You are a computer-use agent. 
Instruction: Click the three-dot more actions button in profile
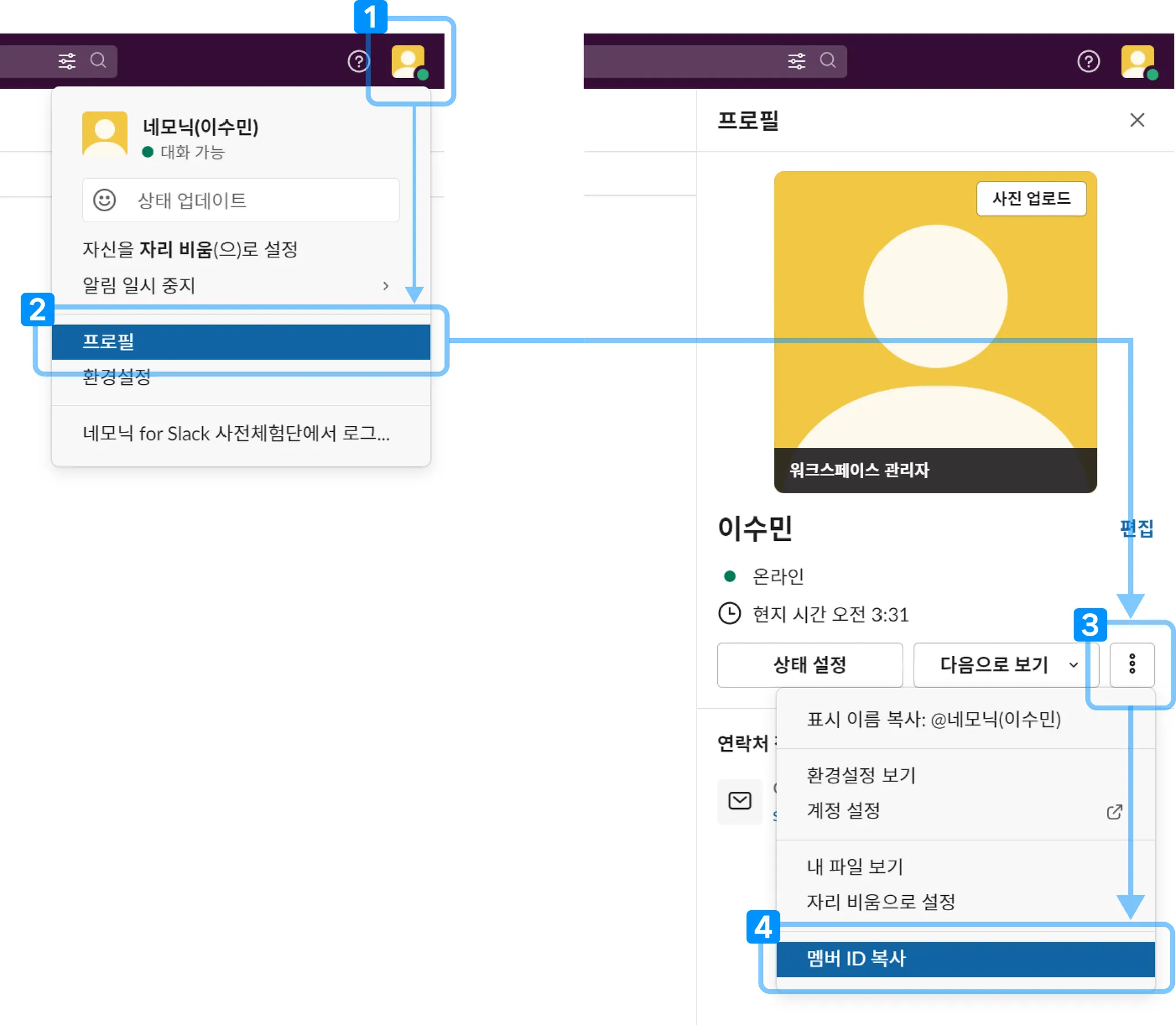pos(1132,664)
